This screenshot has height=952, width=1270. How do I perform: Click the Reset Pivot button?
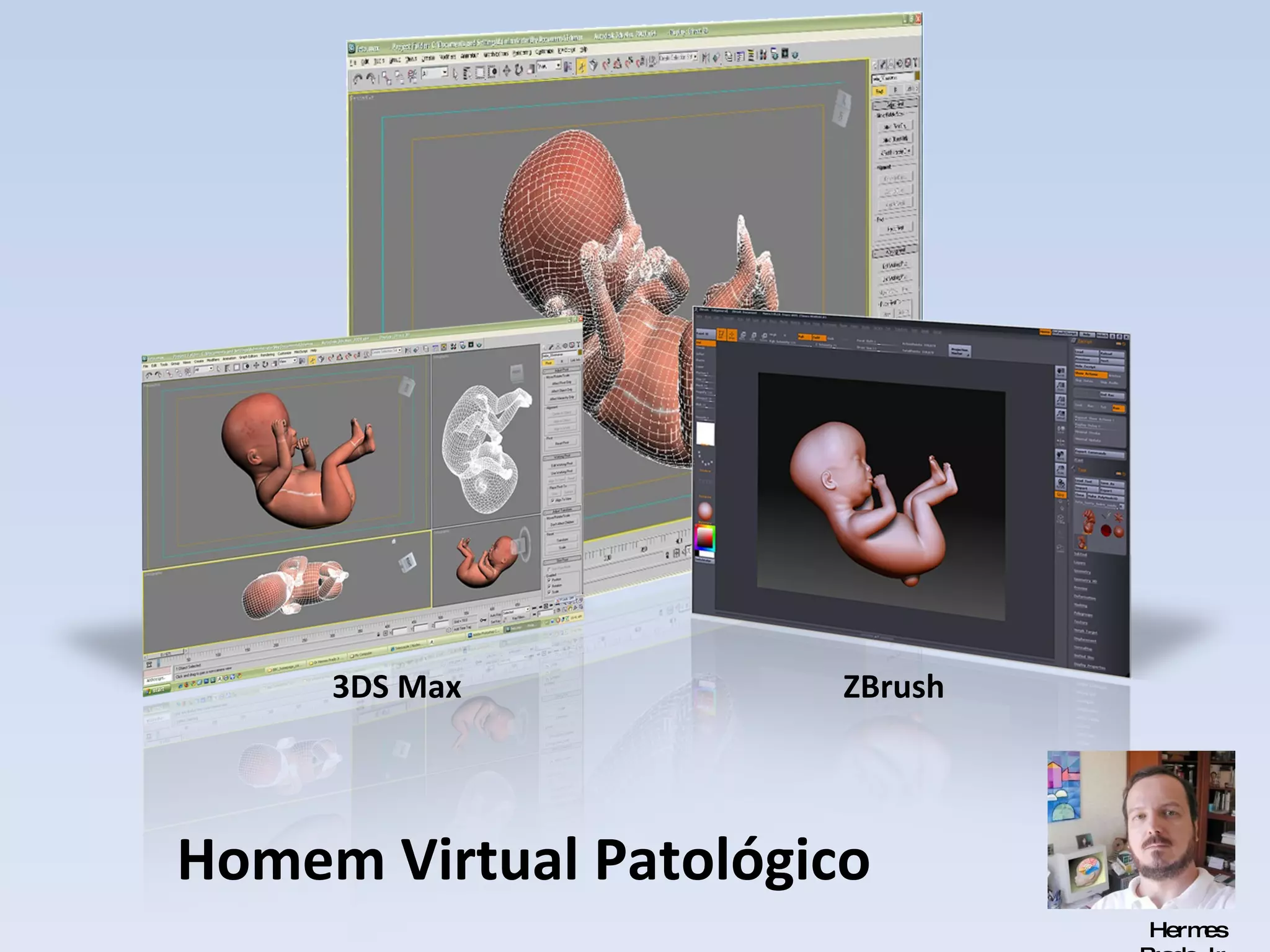562,443
